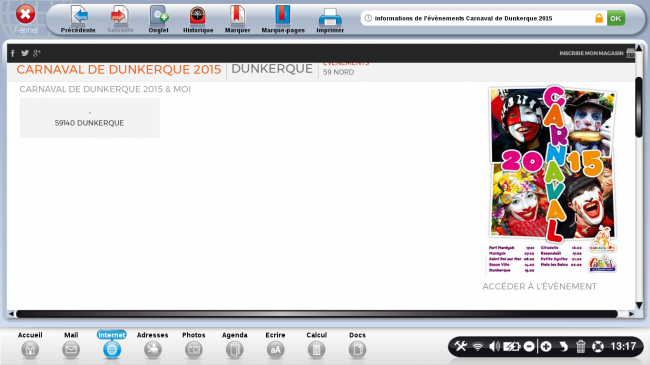Image resolution: width=650 pixels, height=365 pixels.
Task: Open the Ecrire writing application
Action: click(x=275, y=345)
